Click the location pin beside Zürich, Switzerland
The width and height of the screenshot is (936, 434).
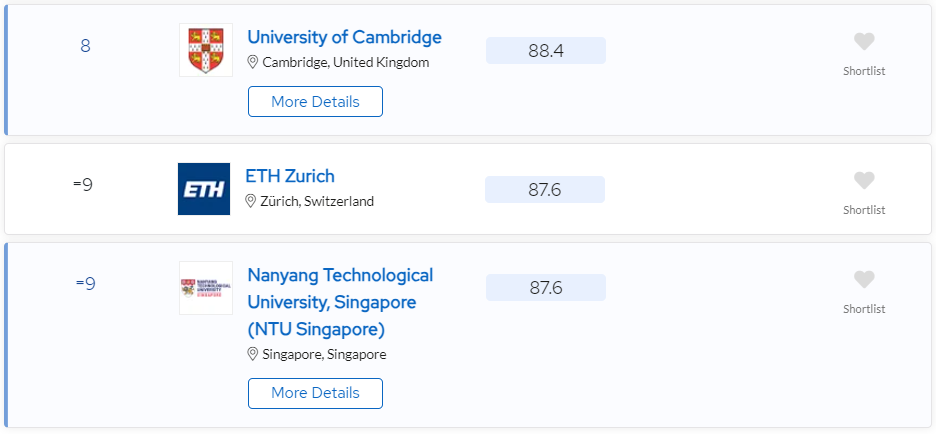(251, 201)
